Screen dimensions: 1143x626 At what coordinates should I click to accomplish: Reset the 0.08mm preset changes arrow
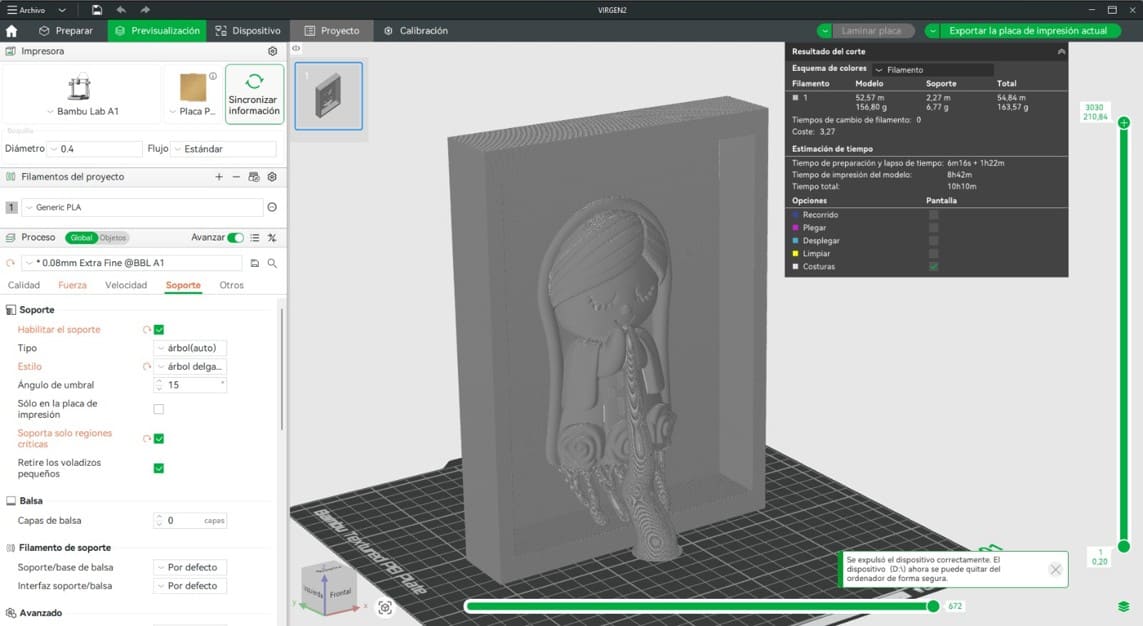pyautogui.click(x=10, y=263)
